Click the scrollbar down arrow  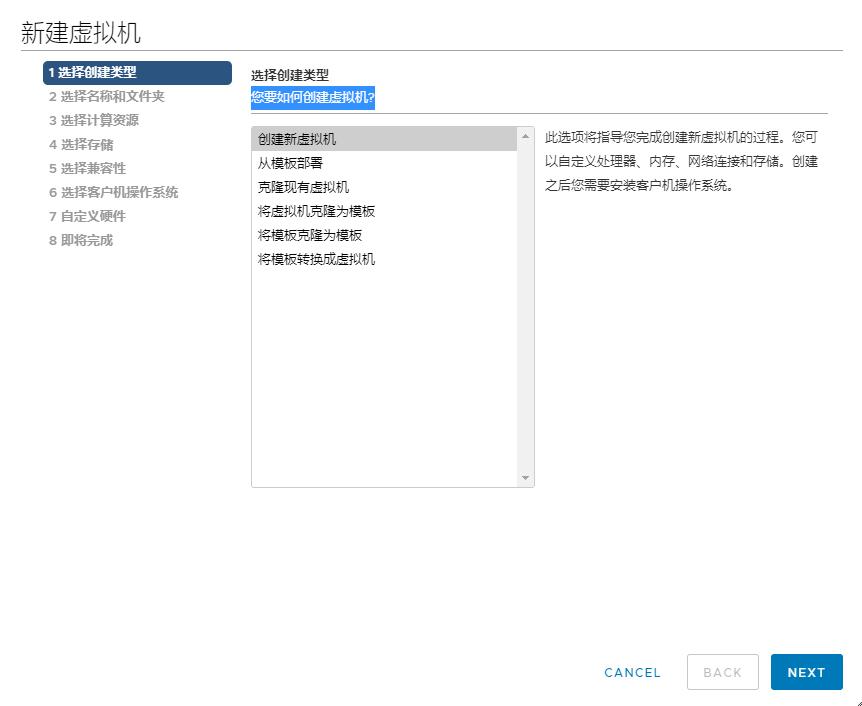point(525,477)
